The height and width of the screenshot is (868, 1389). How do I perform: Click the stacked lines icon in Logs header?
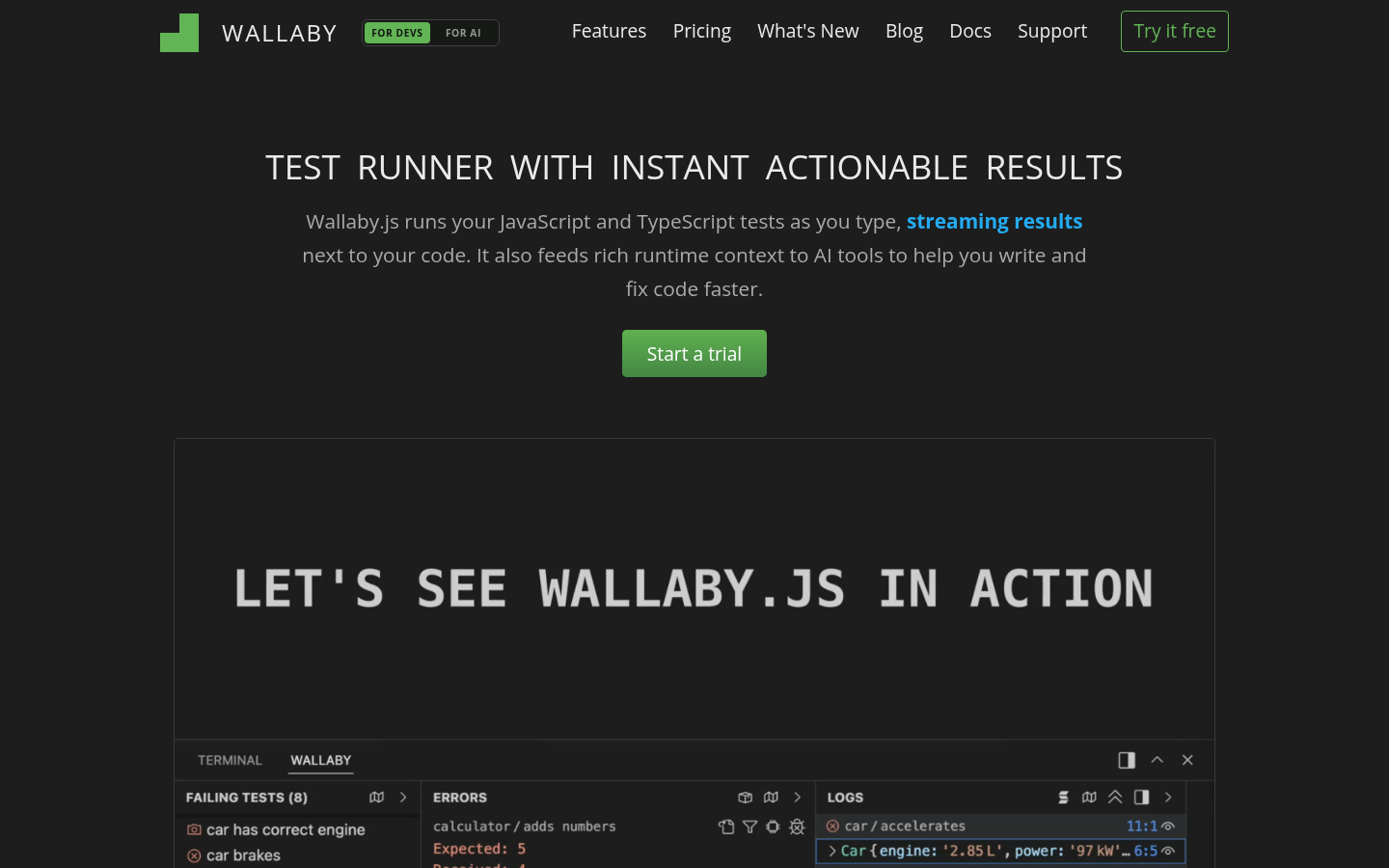coord(1063,798)
